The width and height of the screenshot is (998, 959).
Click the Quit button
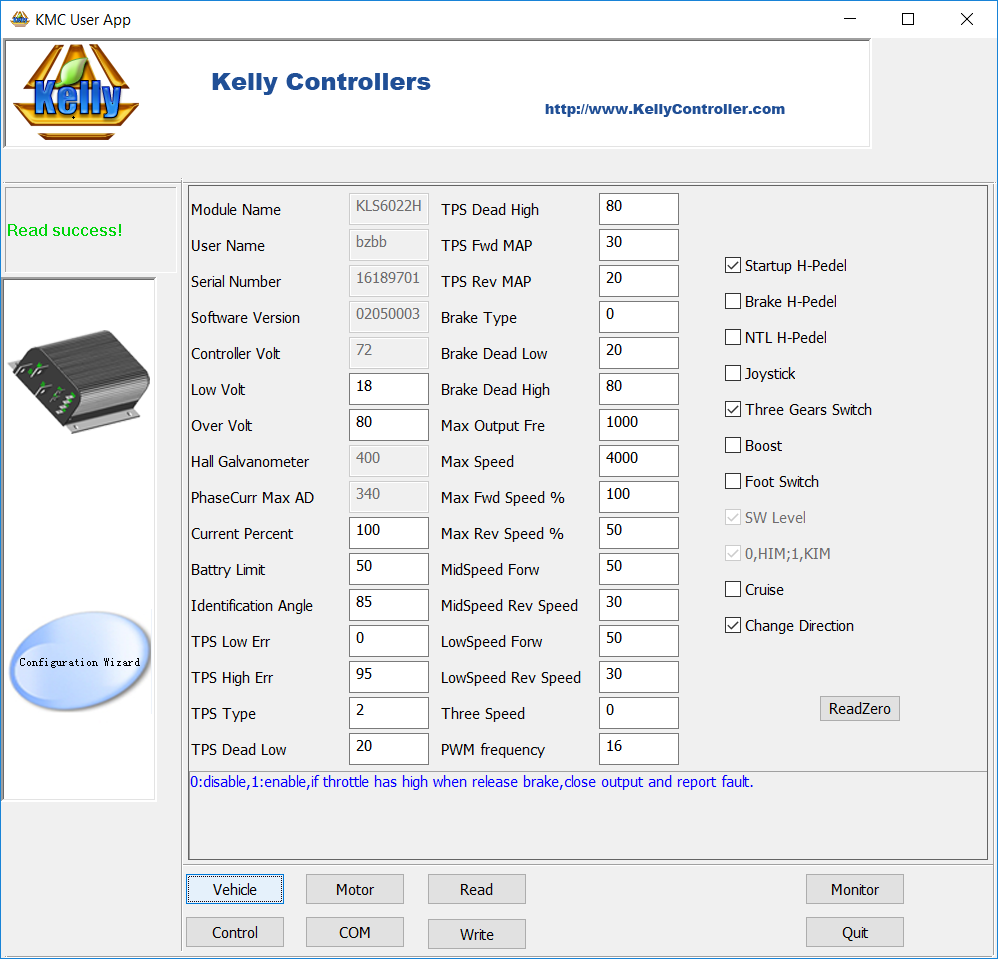[855, 932]
